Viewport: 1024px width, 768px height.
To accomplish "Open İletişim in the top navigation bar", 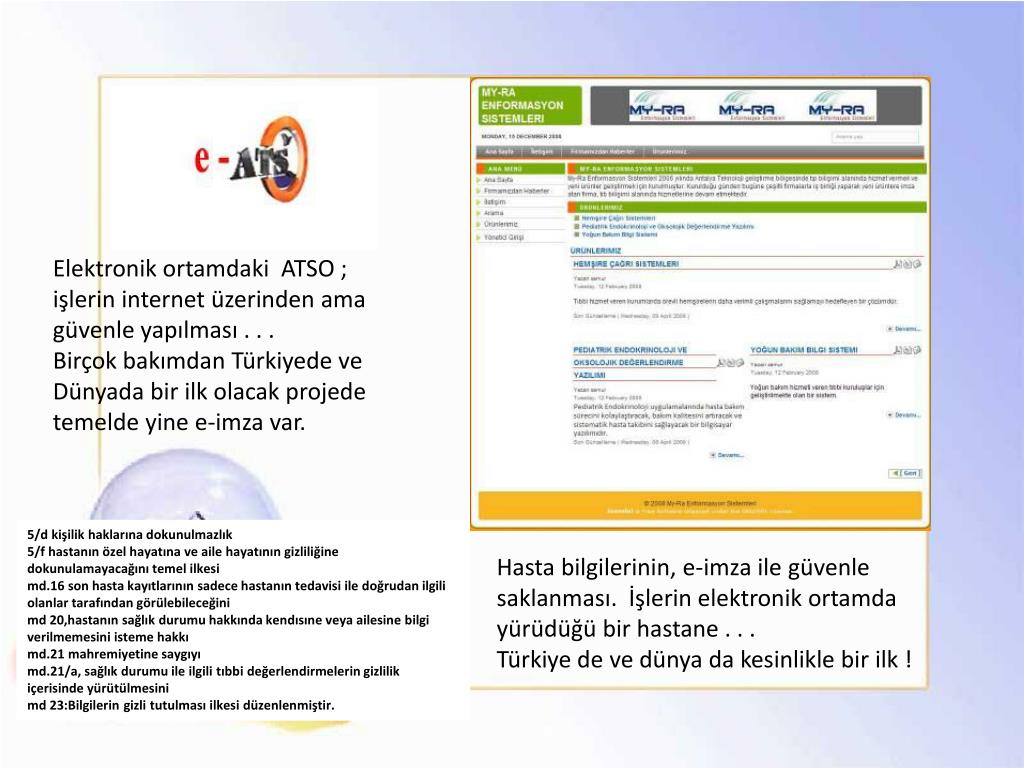I will pyautogui.click(x=541, y=152).
